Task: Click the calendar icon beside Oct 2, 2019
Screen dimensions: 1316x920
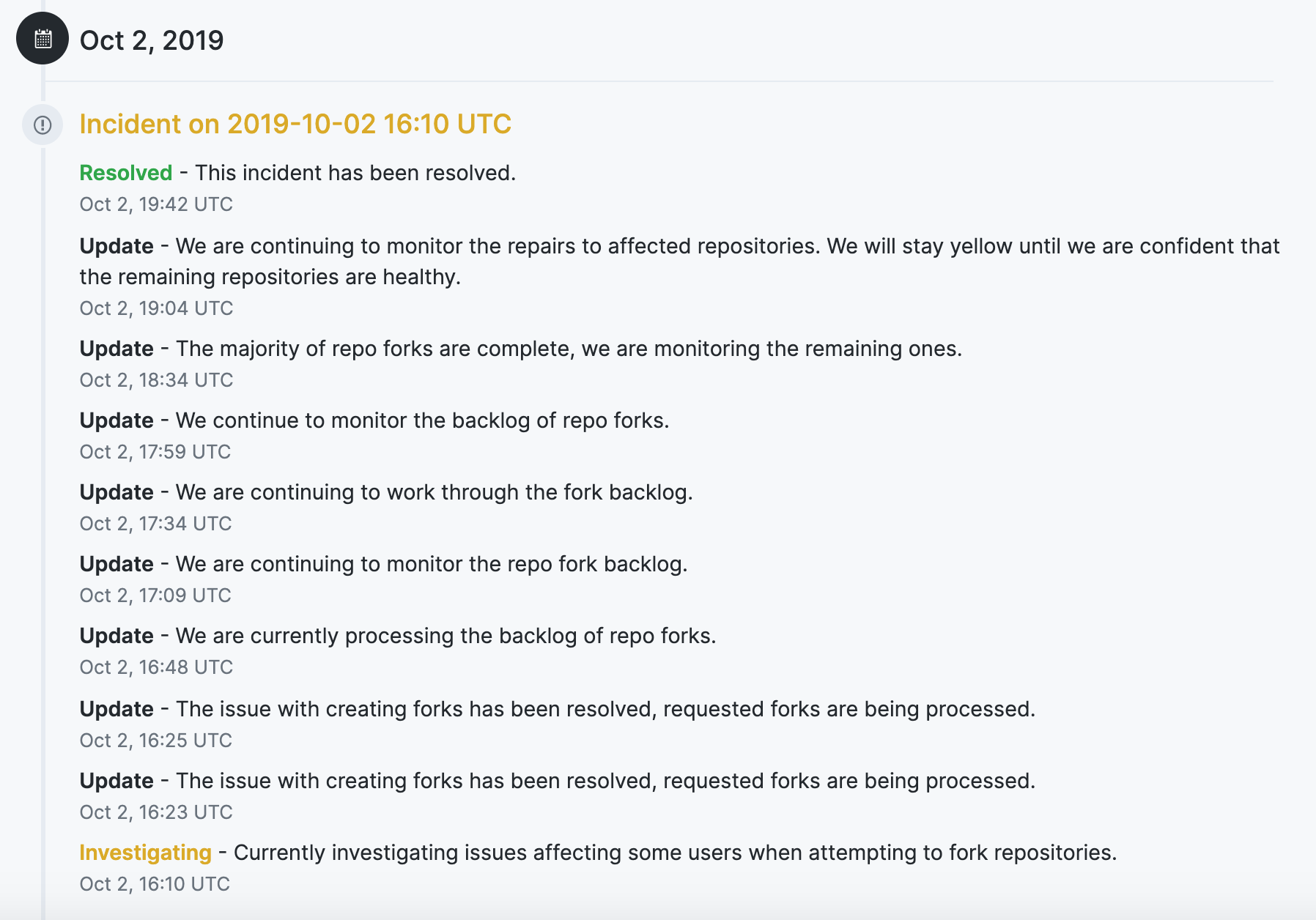Action: click(x=42, y=39)
